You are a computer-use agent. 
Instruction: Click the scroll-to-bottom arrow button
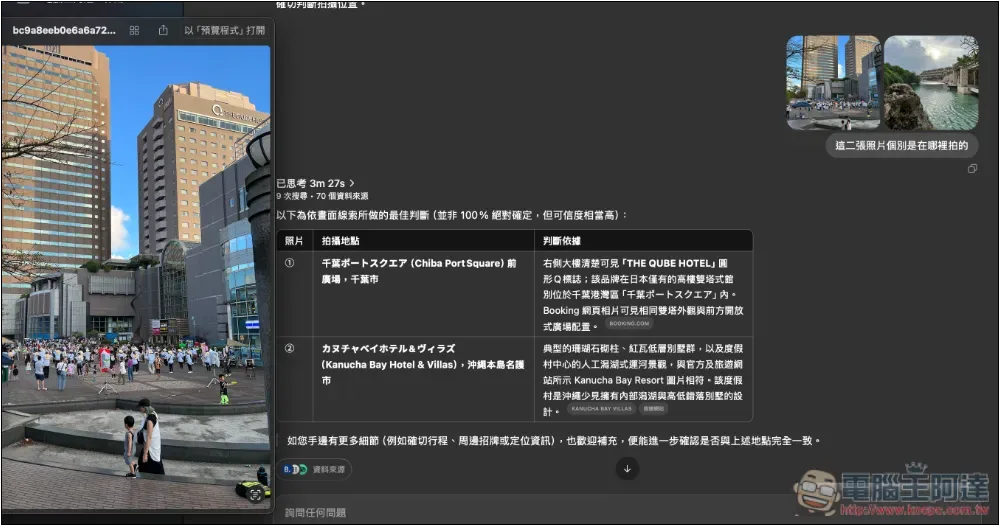coord(627,468)
